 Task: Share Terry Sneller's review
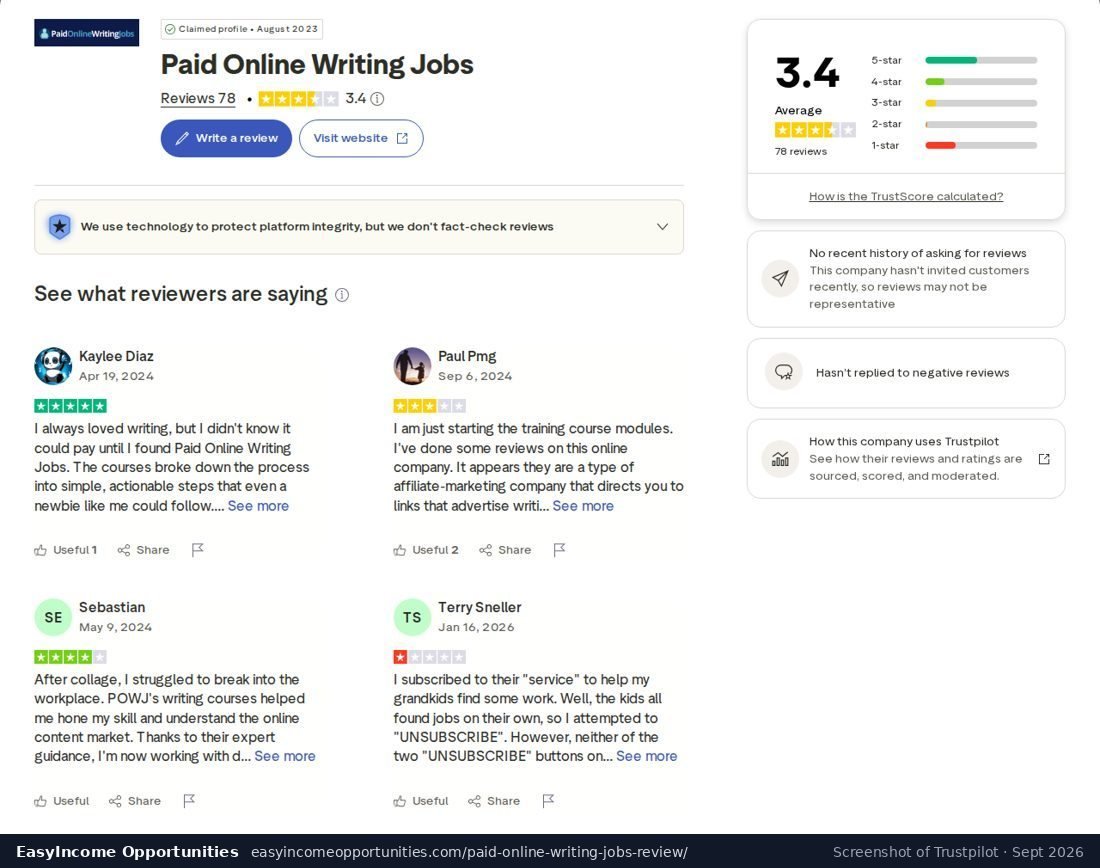494,801
